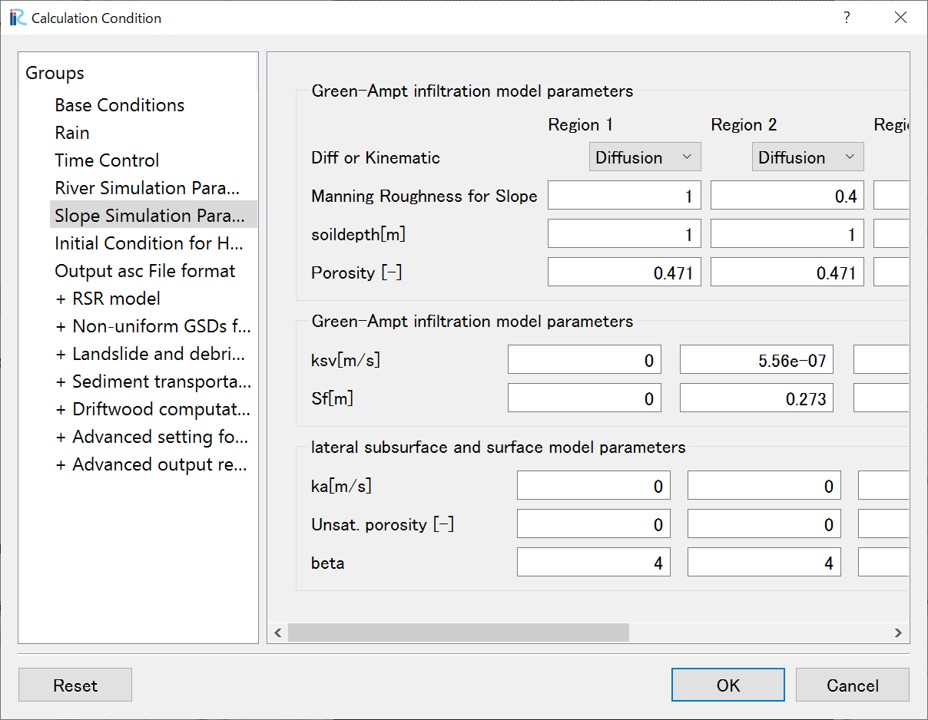The height and width of the screenshot is (720, 928).
Task: Select + Advanced setting group
Action: pyautogui.click(x=152, y=437)
